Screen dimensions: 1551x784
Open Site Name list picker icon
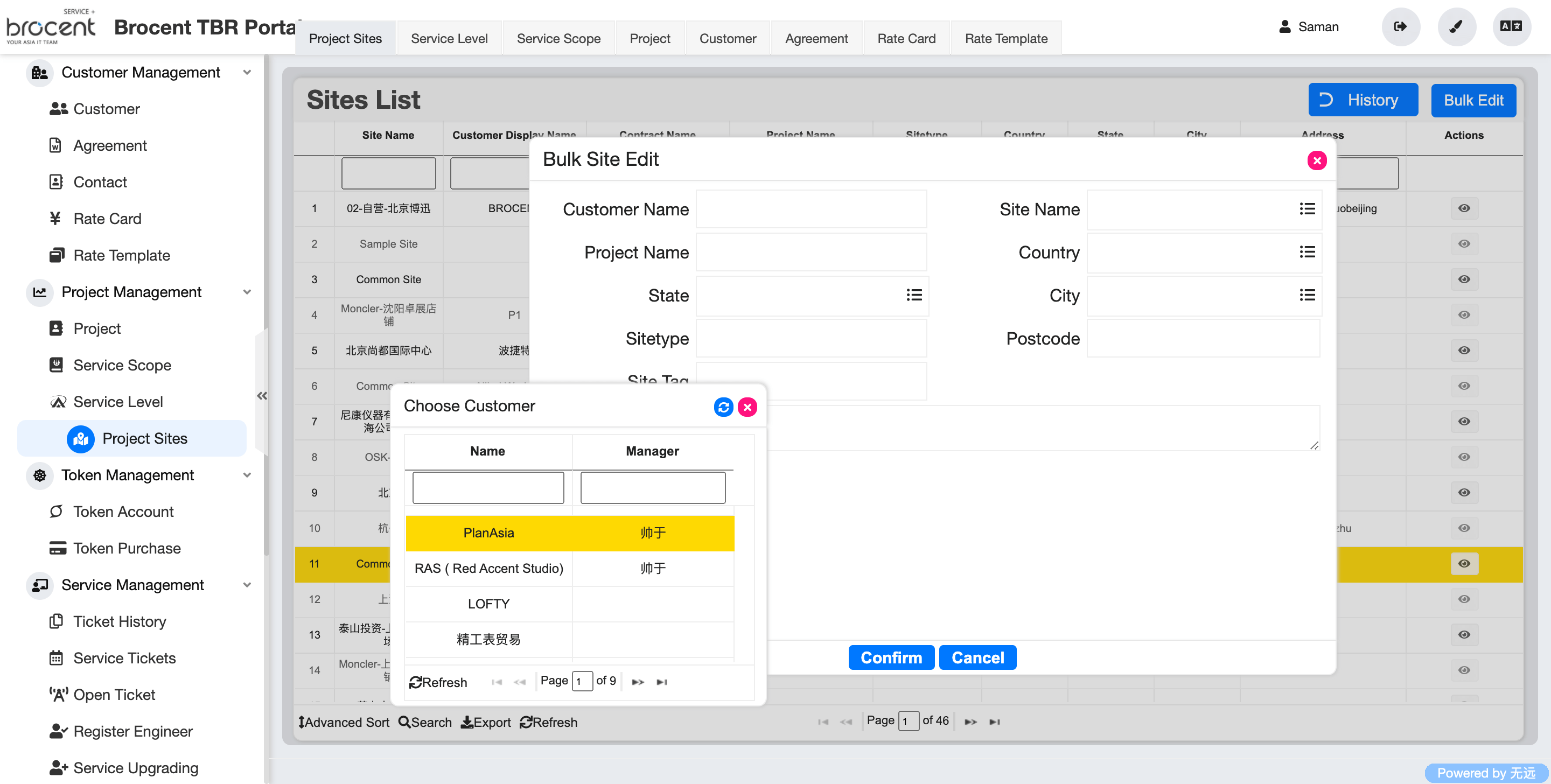tap(1307, 209)
